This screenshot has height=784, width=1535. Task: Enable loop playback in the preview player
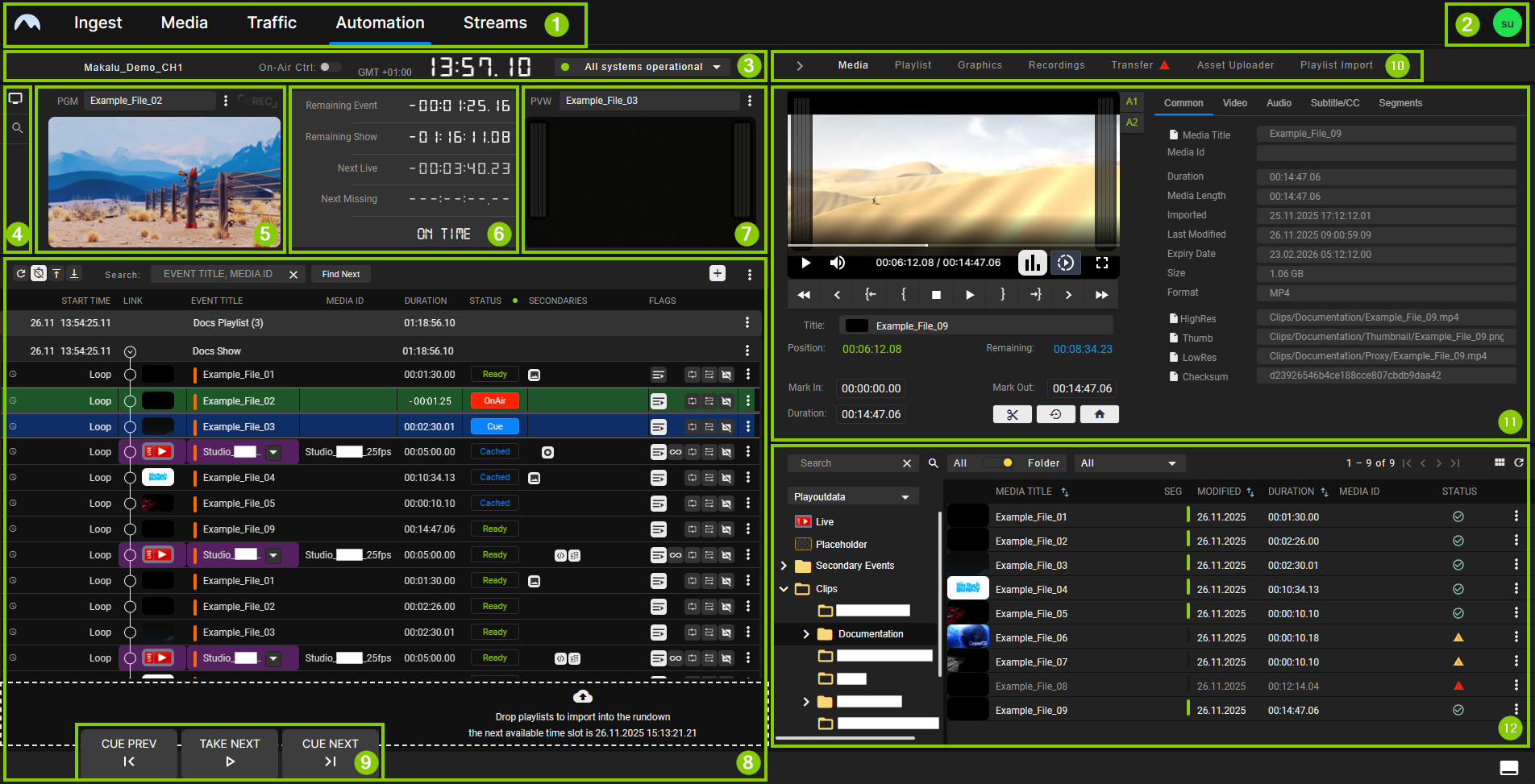1066,263
